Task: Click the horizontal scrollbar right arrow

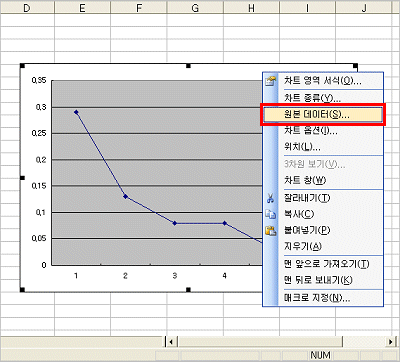Action: 391,342
